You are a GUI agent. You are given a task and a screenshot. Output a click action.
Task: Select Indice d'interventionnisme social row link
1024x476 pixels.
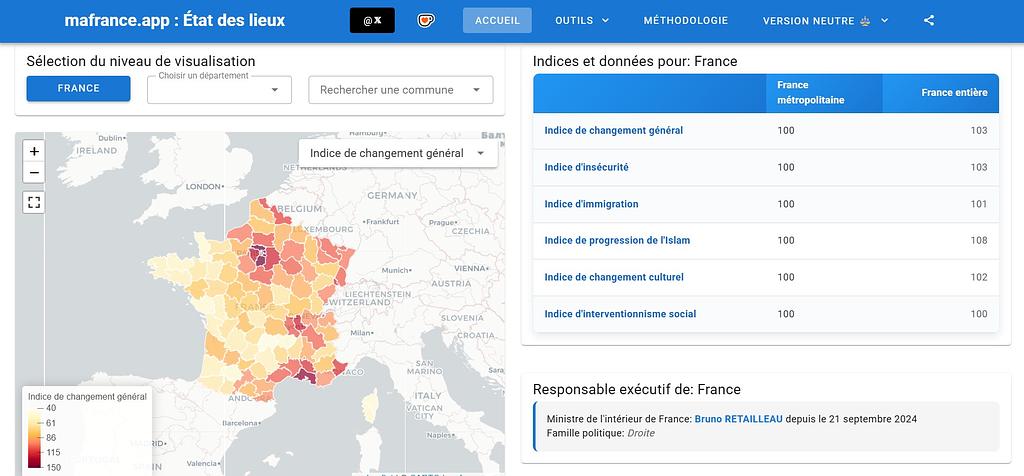(620, 314)
